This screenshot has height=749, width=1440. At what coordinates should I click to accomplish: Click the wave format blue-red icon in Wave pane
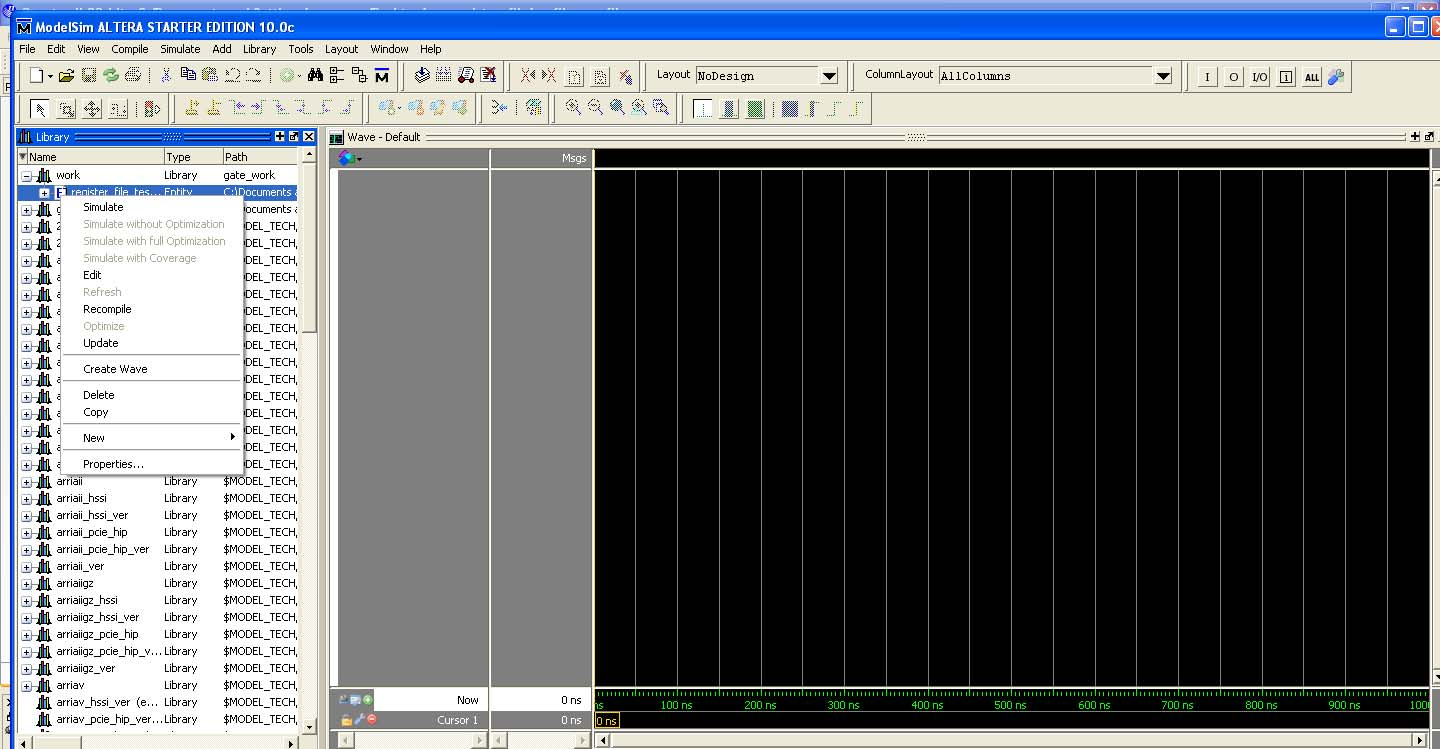[349, 158]
